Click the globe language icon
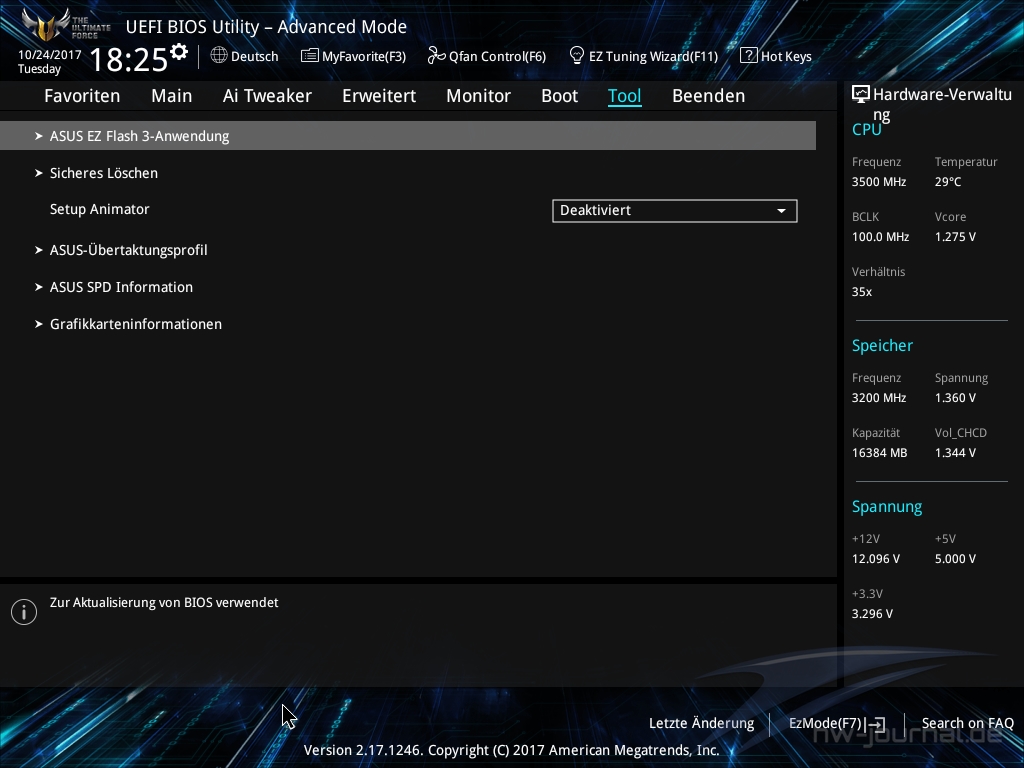 [x=219, y=56]
